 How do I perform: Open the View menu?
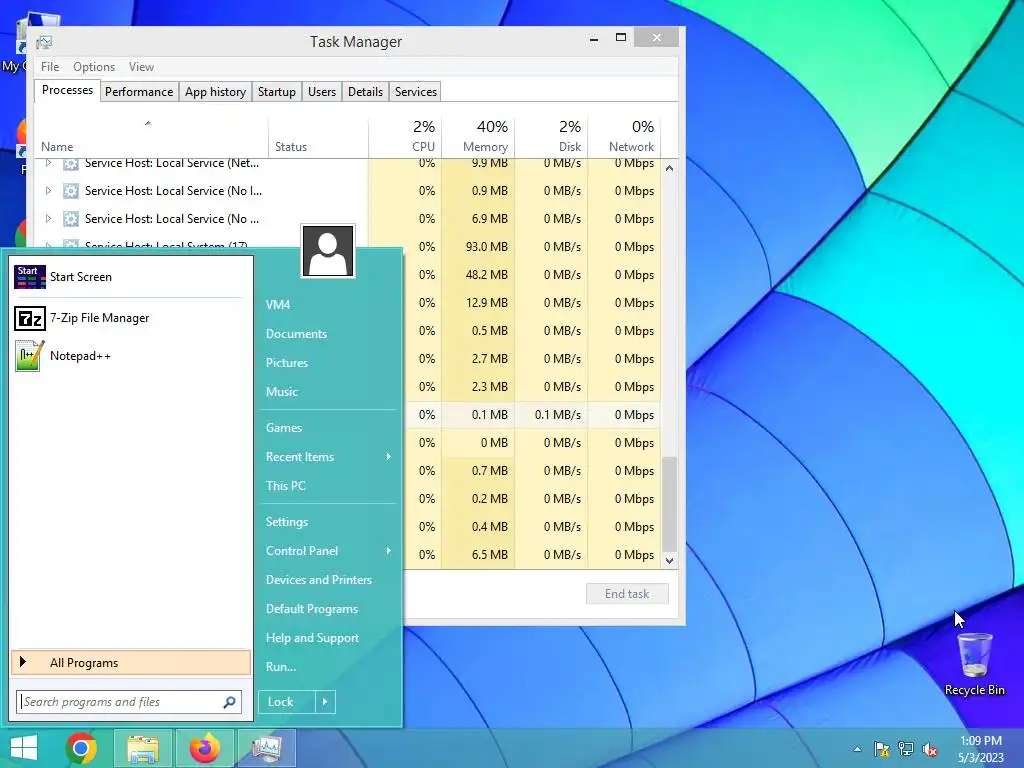(141, 67)
